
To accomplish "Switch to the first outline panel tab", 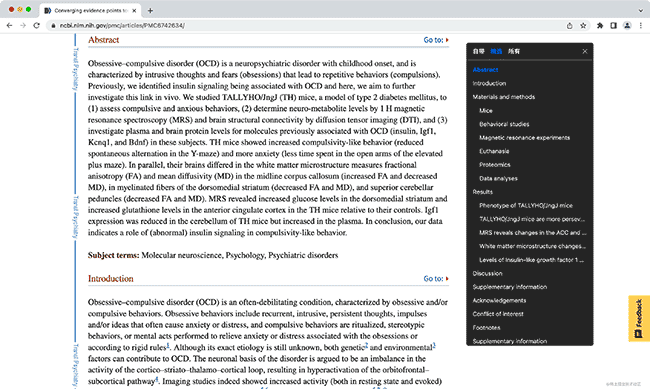I will 478,51.
